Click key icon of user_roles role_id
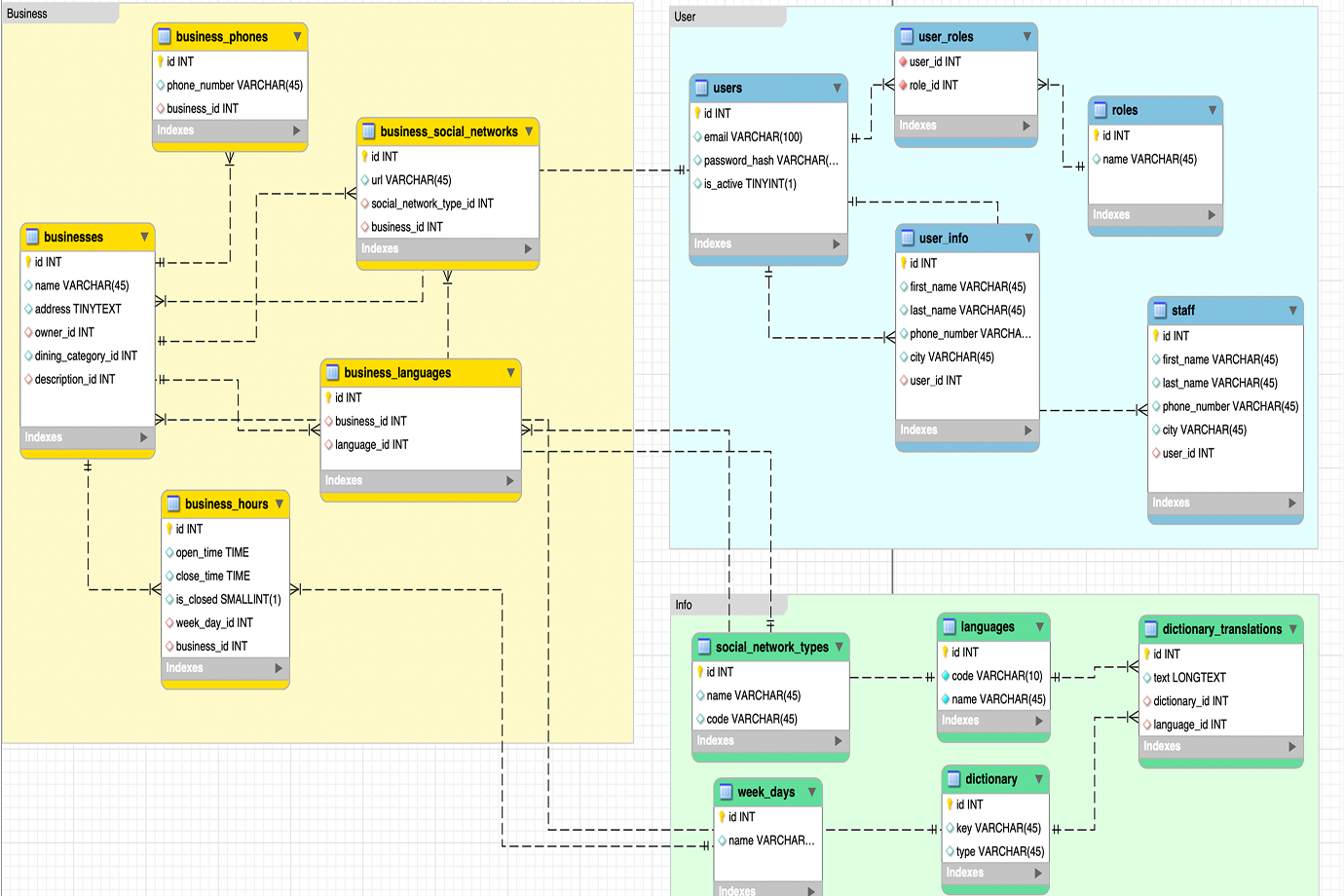The height and width of the screenshot is (896, 1344). pyautogui.click(x=903, y=85)
